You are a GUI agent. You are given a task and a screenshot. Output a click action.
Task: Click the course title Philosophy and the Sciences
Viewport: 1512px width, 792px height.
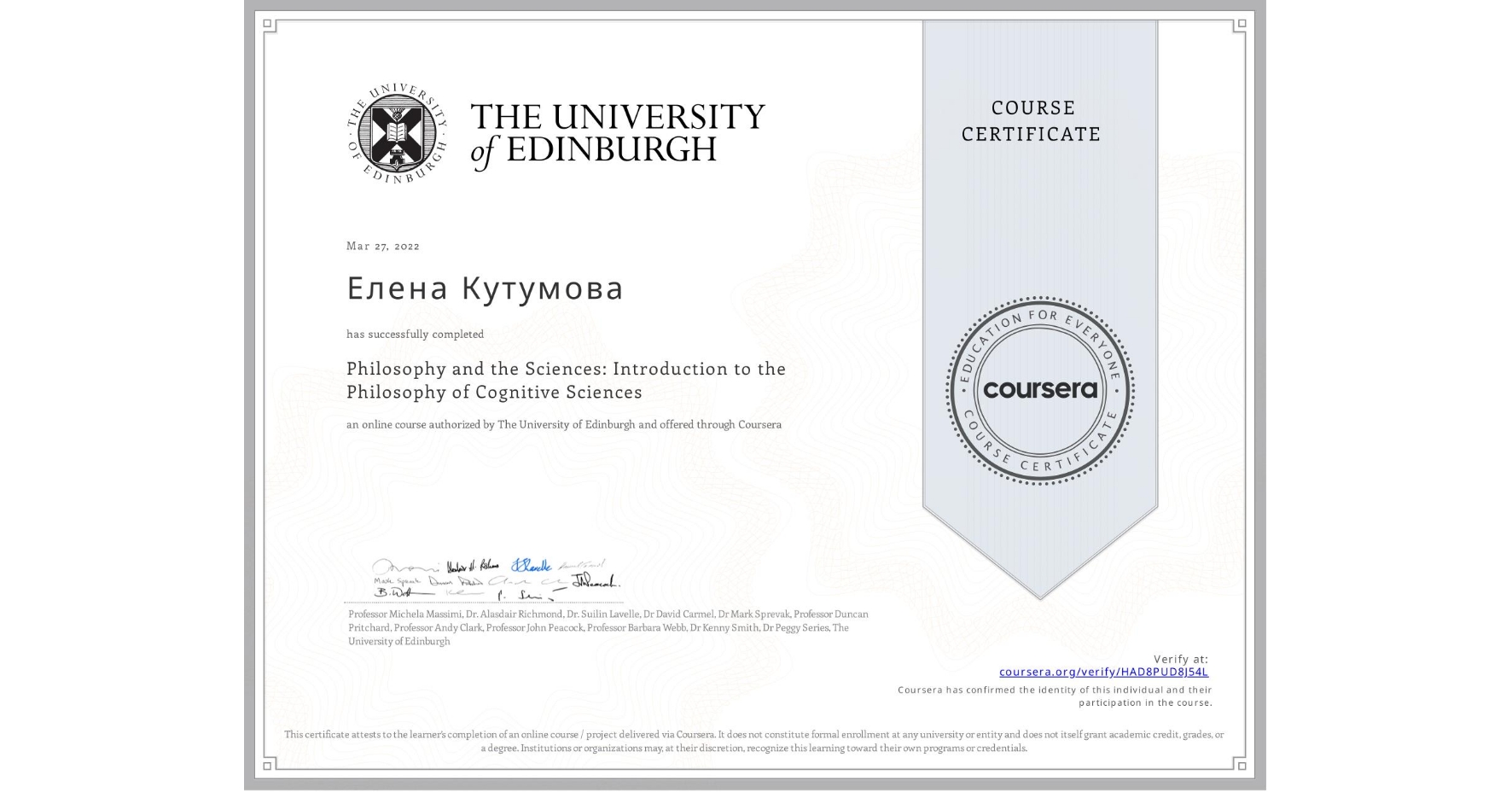pos(566,380)
